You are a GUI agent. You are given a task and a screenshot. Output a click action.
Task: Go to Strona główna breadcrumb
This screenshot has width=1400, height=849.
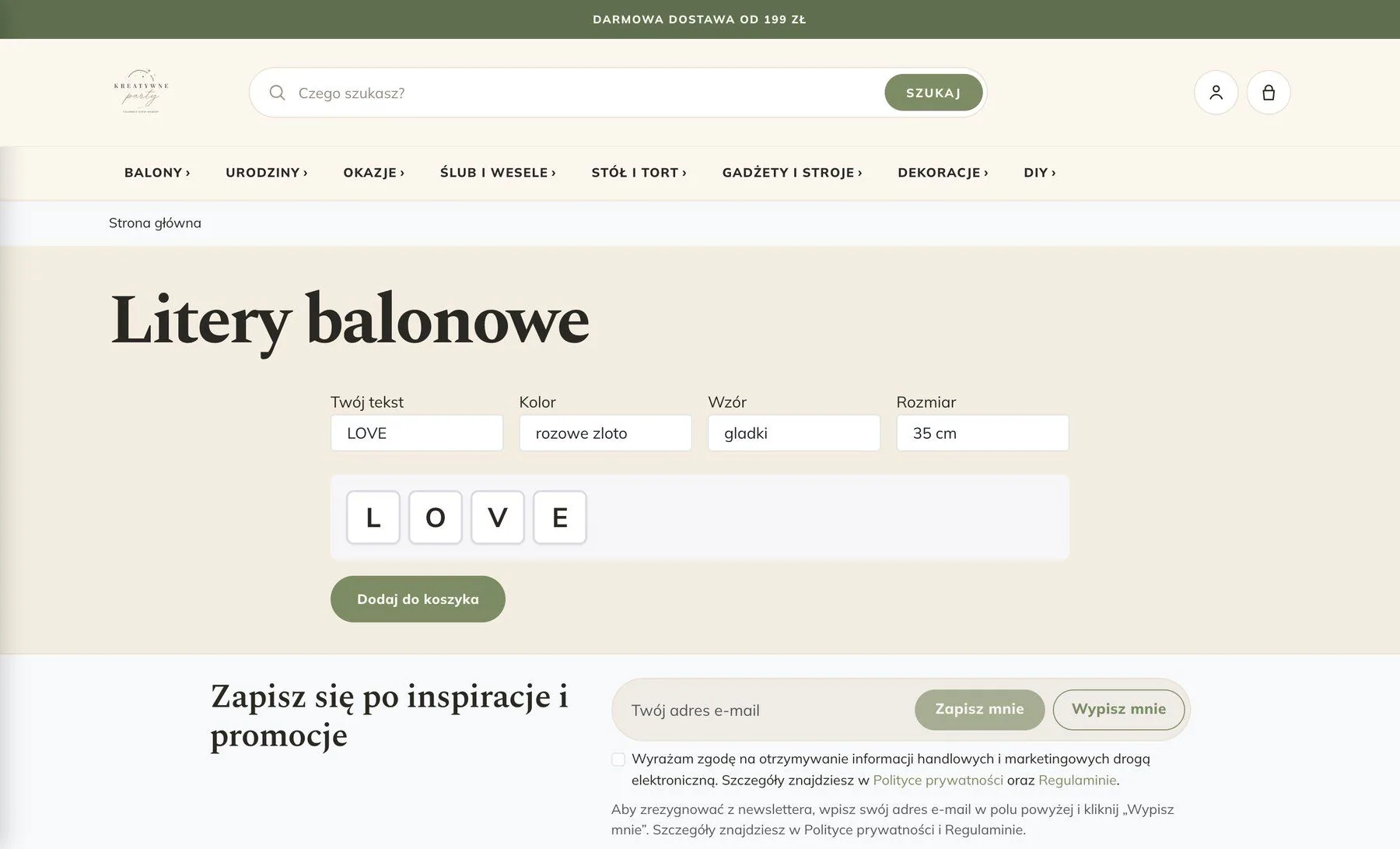155,223
